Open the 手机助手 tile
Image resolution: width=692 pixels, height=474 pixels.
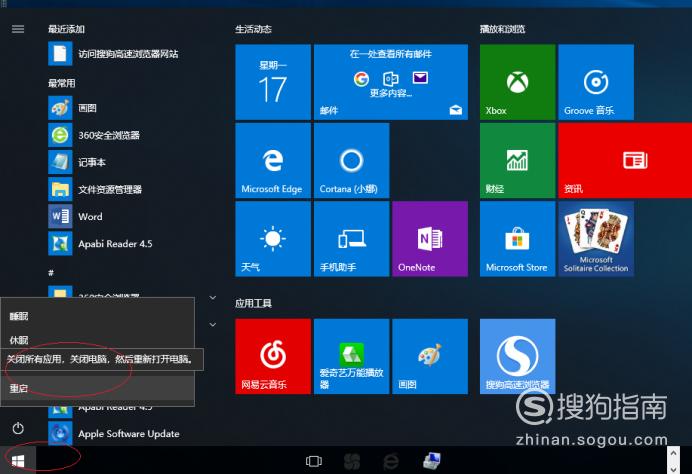[351, 239]
